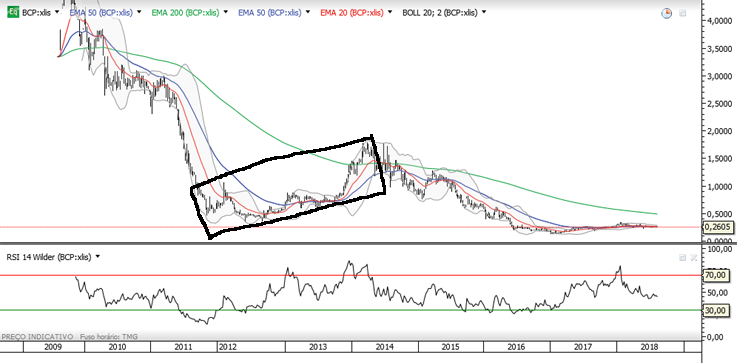Select the BOLL 20; 2 (BCP:xlis) label
Screen dimensions: 737x363
[439, 13]
